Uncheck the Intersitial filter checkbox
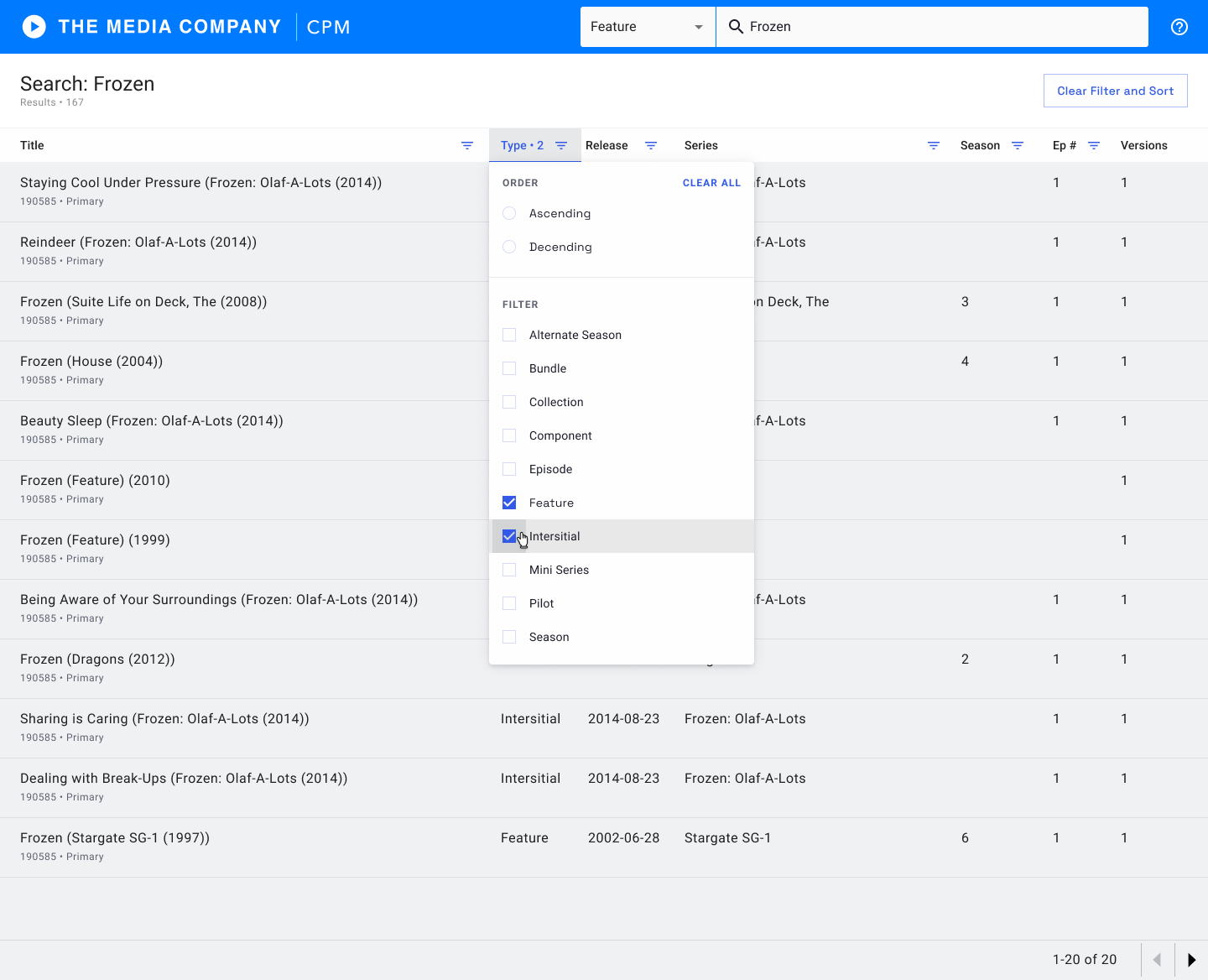Image resolution: width=1208 pixels, height=980 pixels. tap(509, 536)
